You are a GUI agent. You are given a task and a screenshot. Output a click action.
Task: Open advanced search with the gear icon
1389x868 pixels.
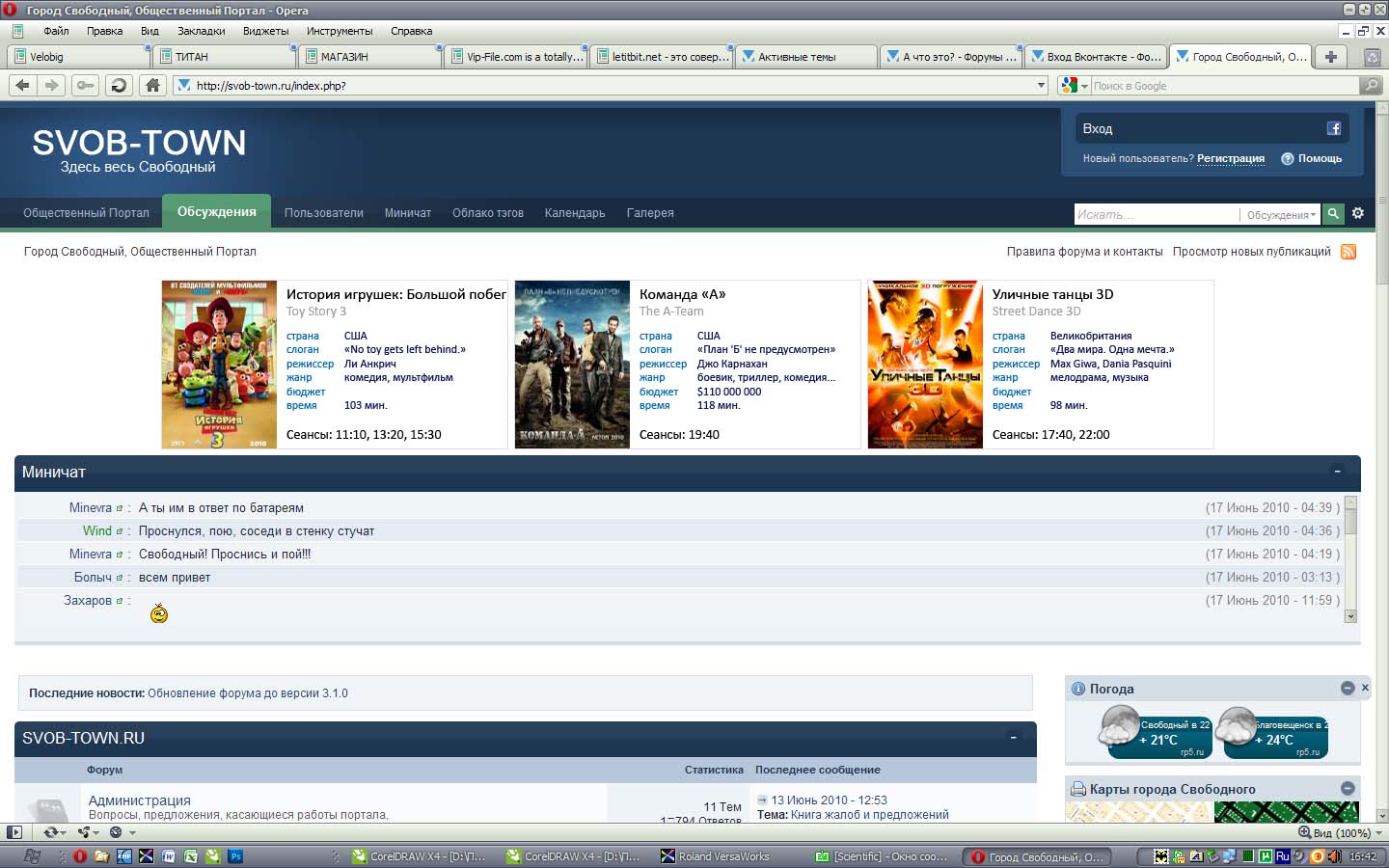1358,213
